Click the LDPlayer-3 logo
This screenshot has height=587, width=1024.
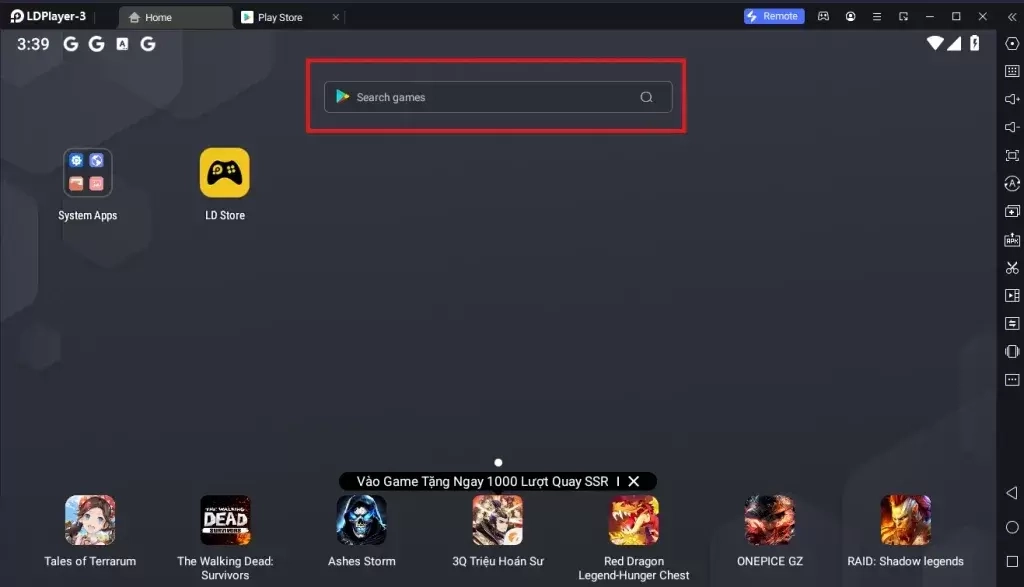coord(48,16)
